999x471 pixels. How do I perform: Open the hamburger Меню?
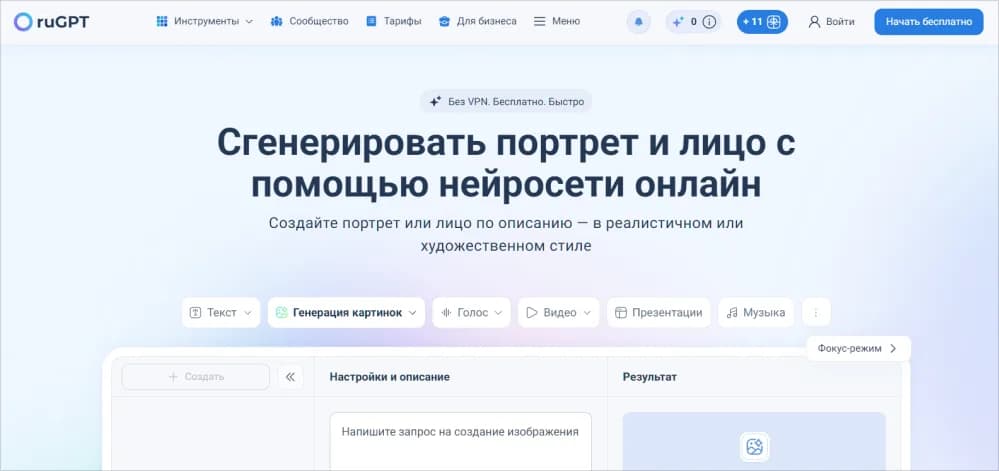click(556, 21)
